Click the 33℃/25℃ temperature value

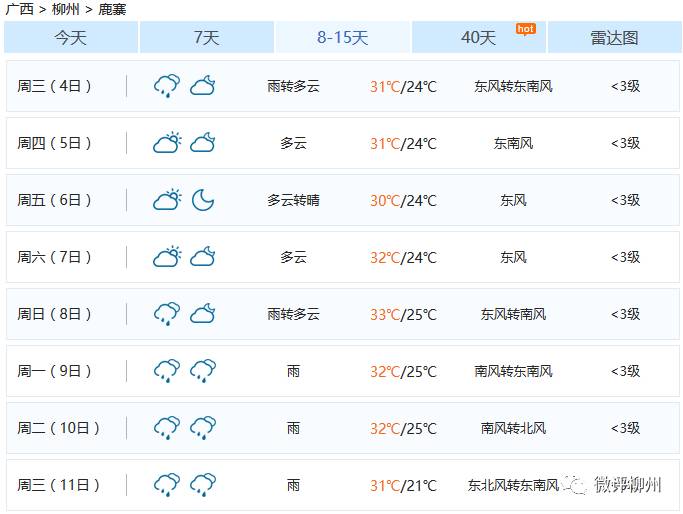click(x=403, y=314)
